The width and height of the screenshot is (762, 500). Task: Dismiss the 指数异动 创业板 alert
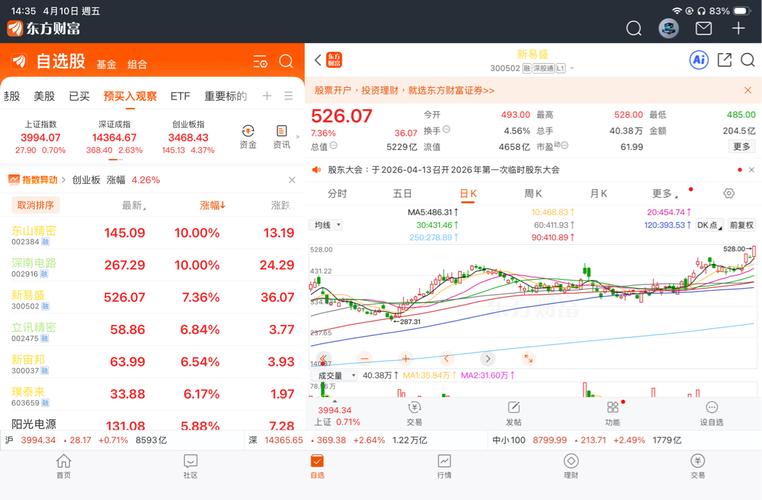click(292, 180)
